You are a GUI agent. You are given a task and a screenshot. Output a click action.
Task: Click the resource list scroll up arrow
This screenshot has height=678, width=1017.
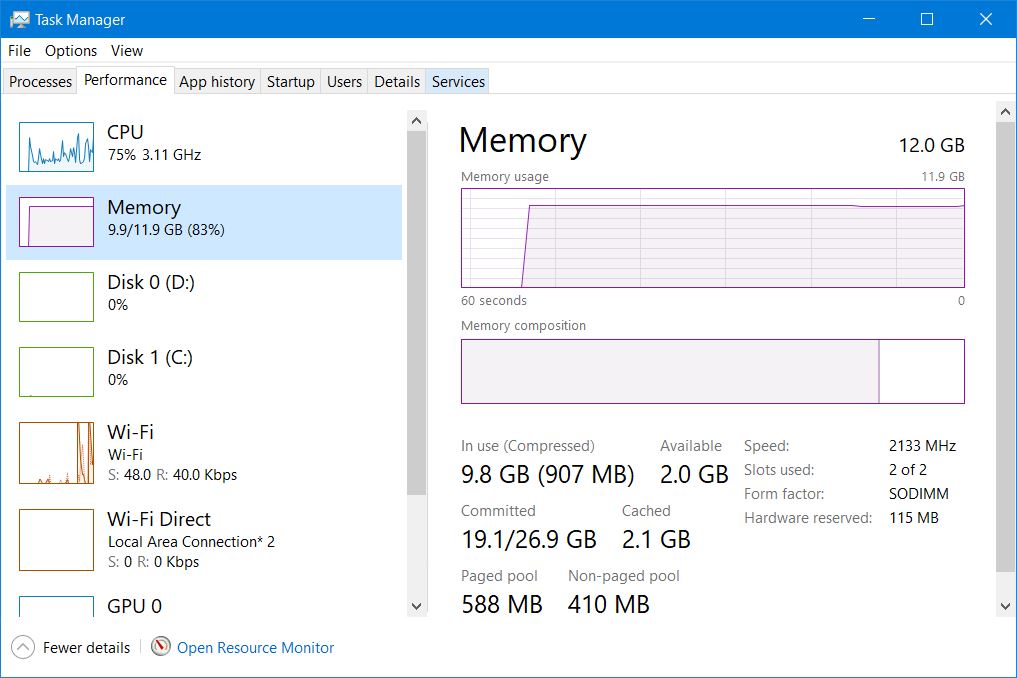coord(416,121)
